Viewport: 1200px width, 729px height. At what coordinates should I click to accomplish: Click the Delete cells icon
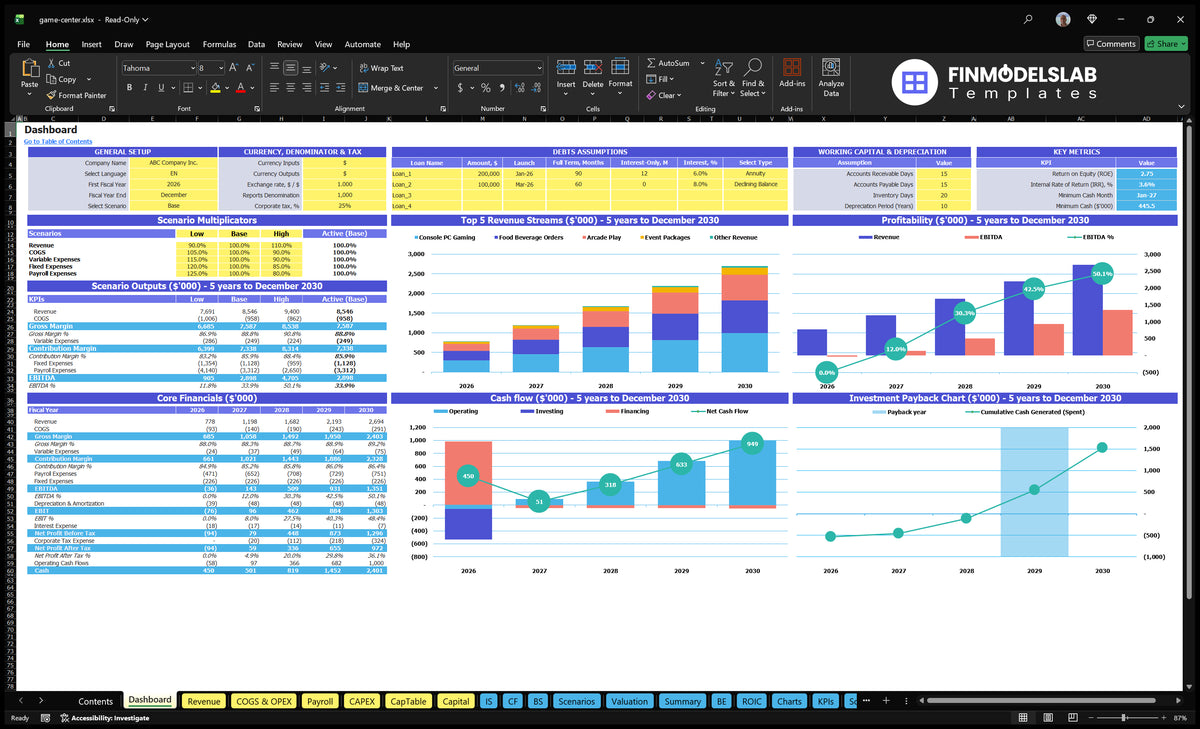(593, 67)
